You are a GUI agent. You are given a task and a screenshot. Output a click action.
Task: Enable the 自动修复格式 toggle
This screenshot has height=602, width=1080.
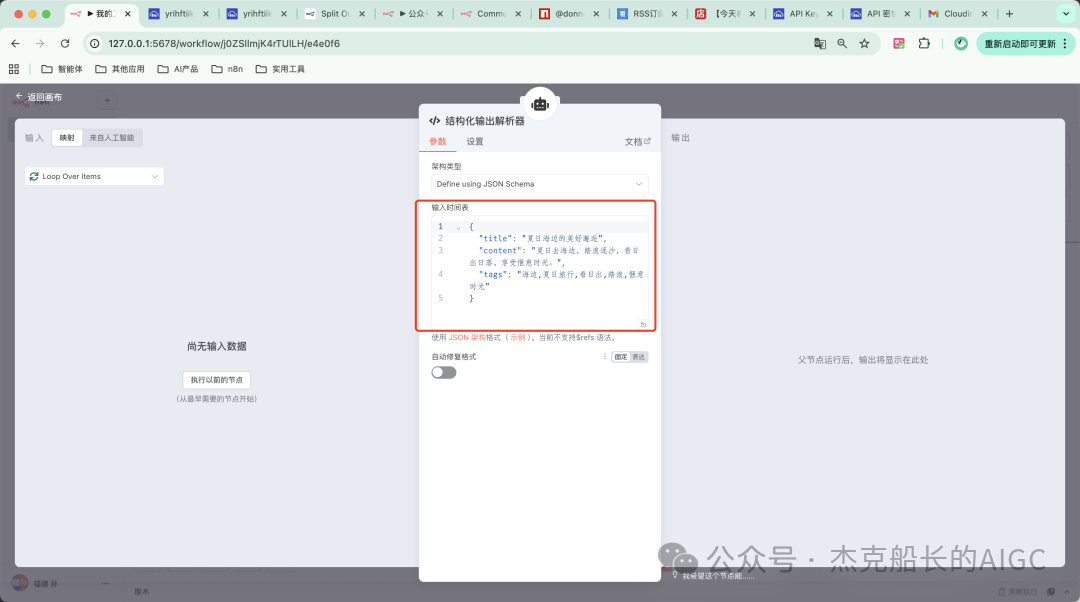(444, 373)
